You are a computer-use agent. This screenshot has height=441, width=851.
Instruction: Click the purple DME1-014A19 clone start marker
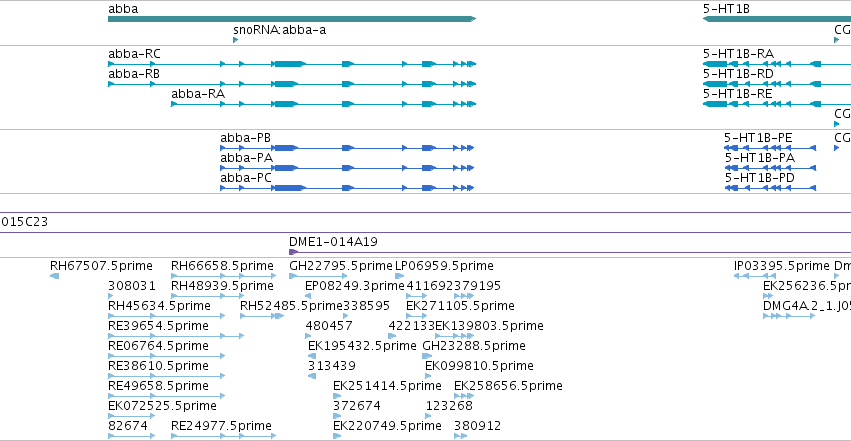(294, 252)
